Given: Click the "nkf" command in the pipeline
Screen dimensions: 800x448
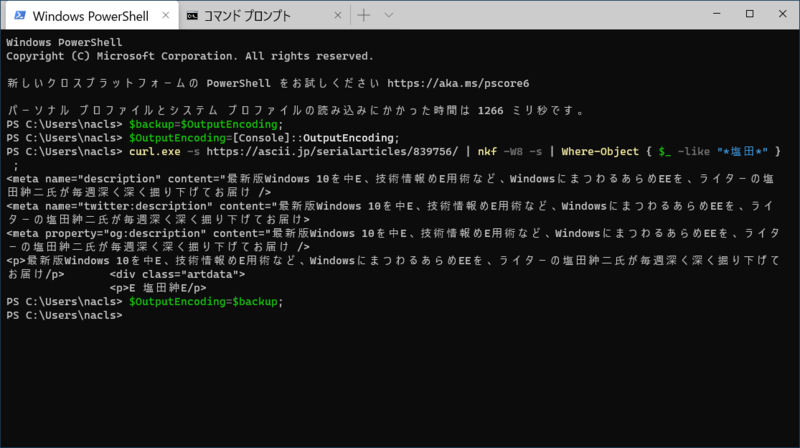Looking at the screenshot, I should tap(487, 152).
